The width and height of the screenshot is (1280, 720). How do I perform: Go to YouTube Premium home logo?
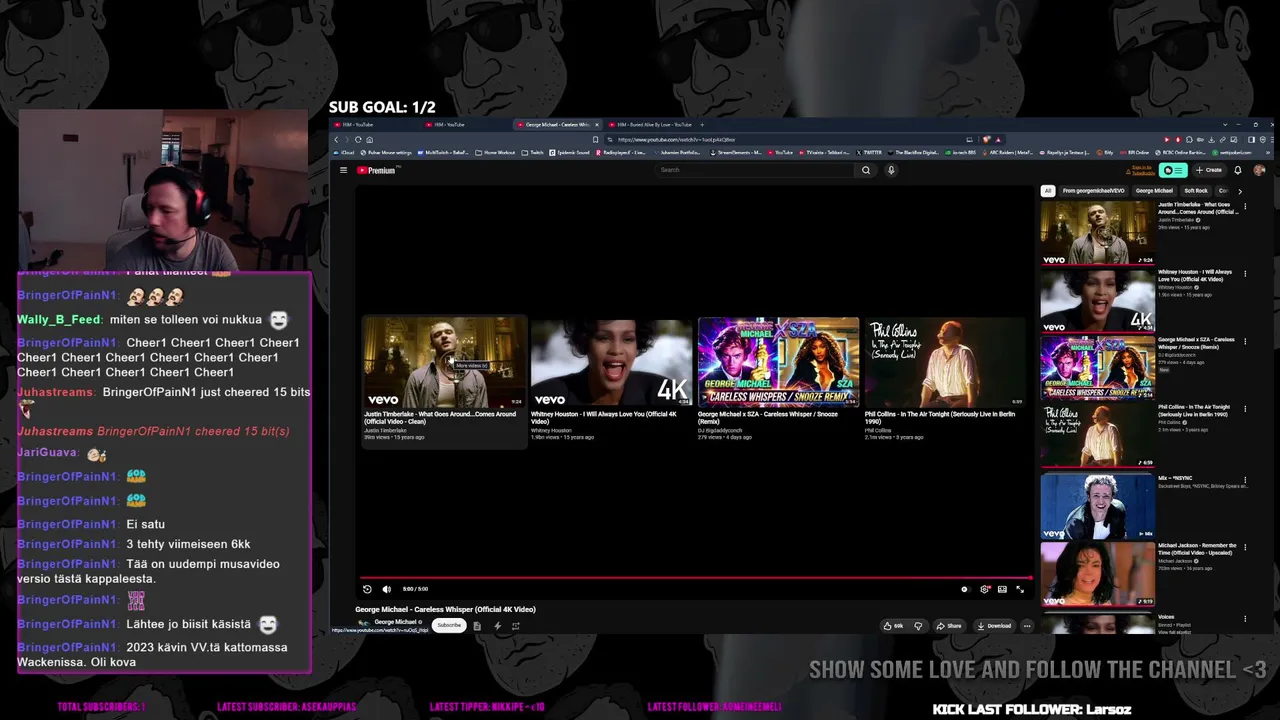pos(378,170)
